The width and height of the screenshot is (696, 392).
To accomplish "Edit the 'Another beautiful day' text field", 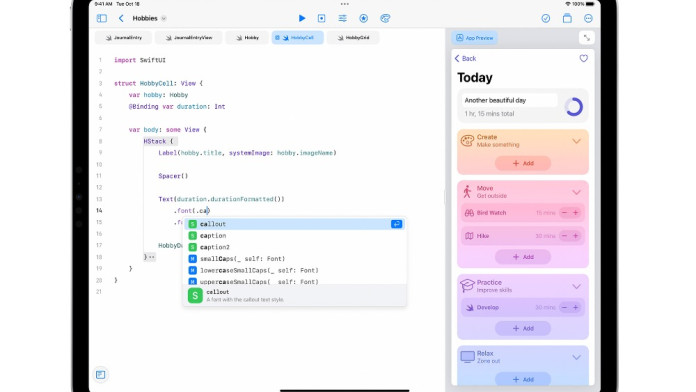I will click(509, 100).
